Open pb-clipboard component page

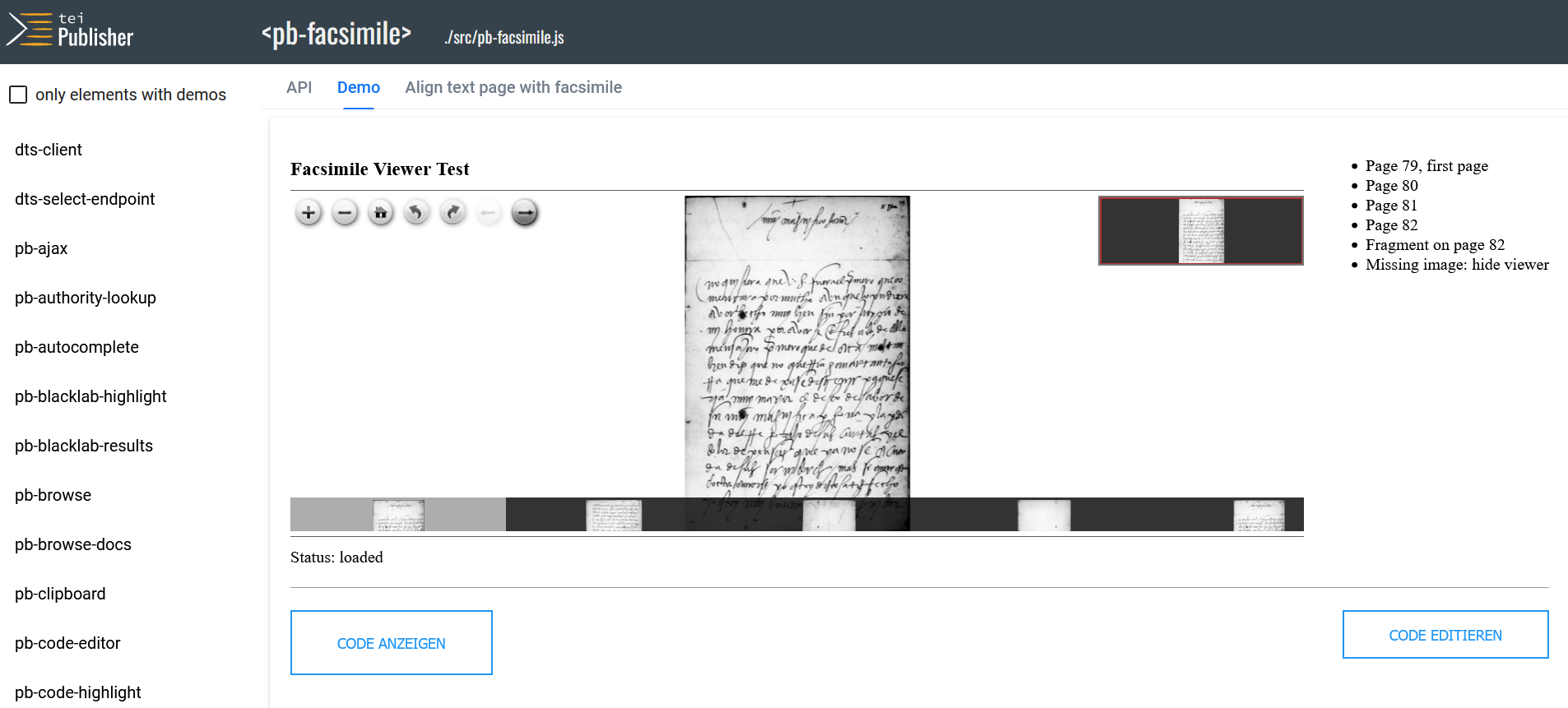tap(60, 594)
